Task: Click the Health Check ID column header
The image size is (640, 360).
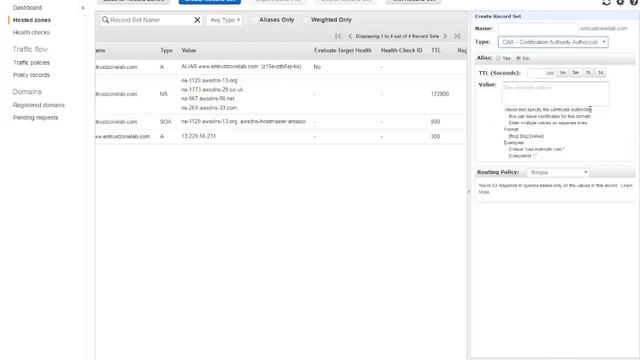Action: click(x=401, y=50)
